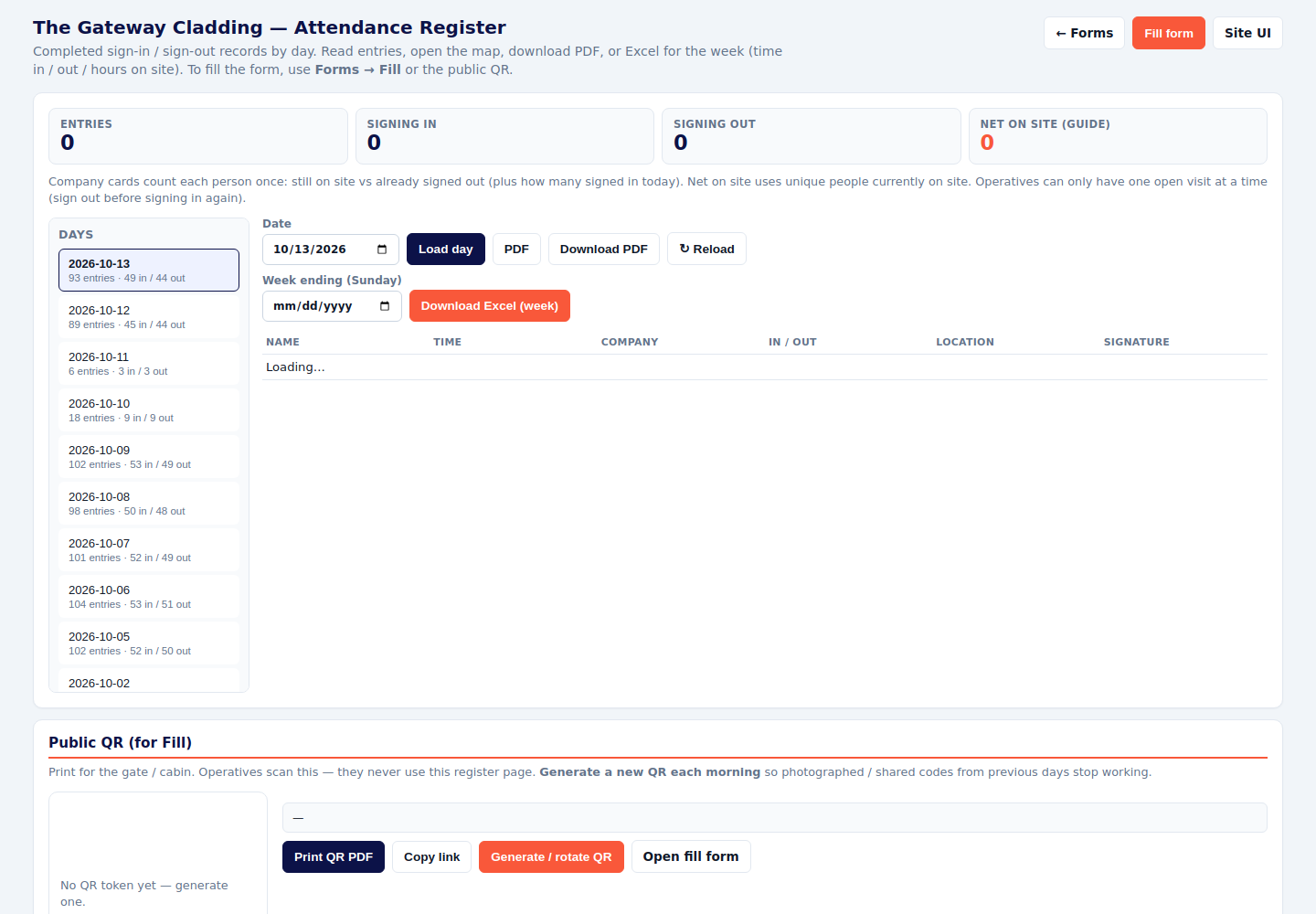Print the QR PDF

334,857
